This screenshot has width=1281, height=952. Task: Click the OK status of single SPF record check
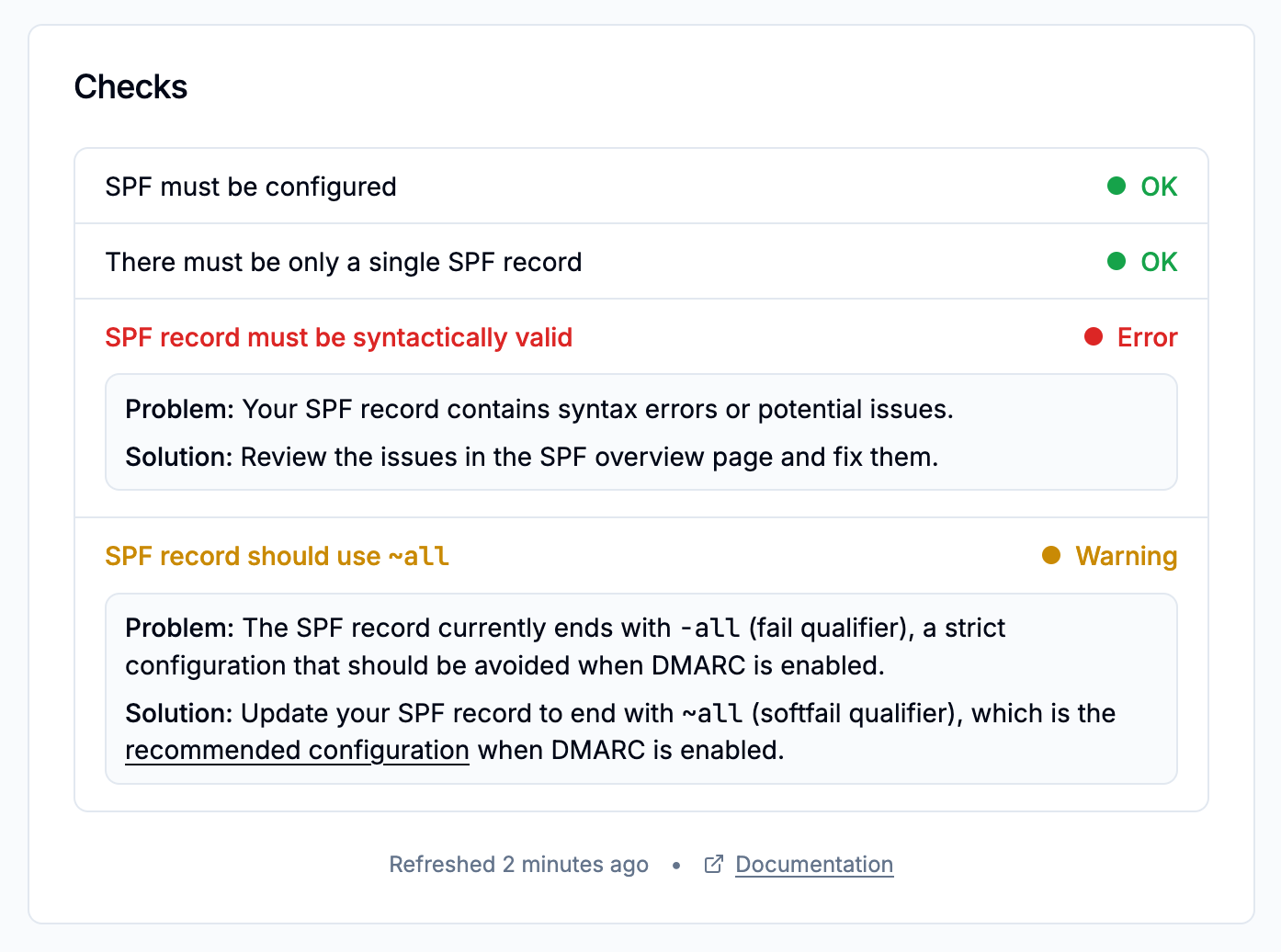(x=1159, y=262)
